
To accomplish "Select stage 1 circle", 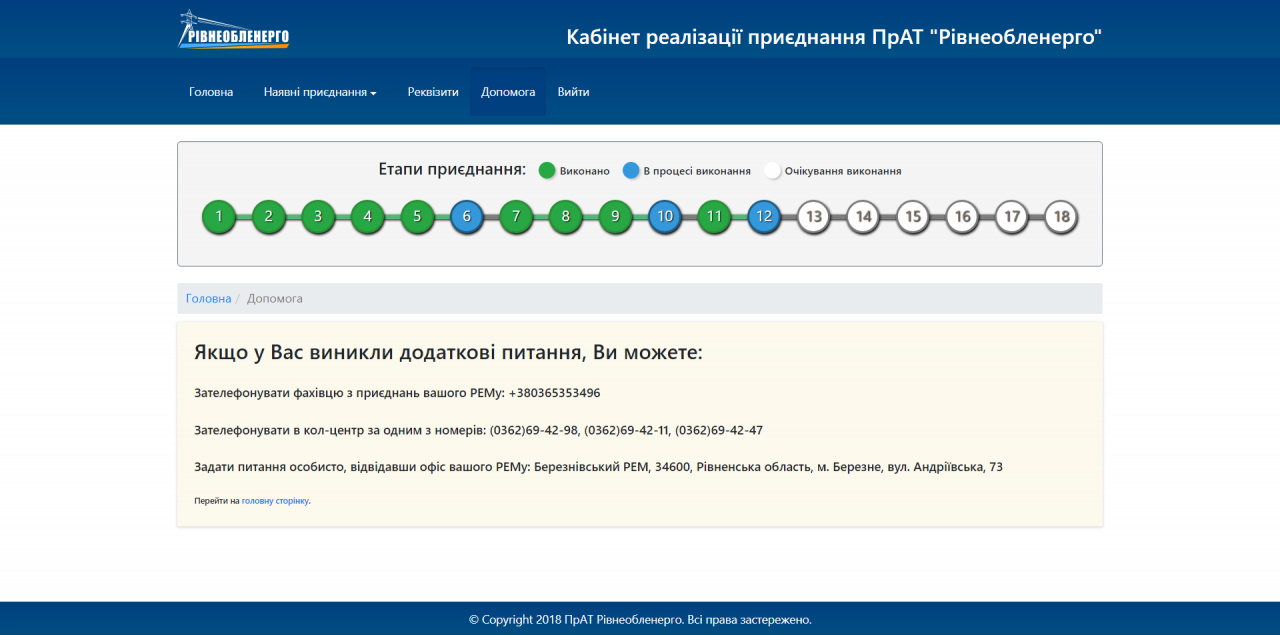I will coord(219,216).
